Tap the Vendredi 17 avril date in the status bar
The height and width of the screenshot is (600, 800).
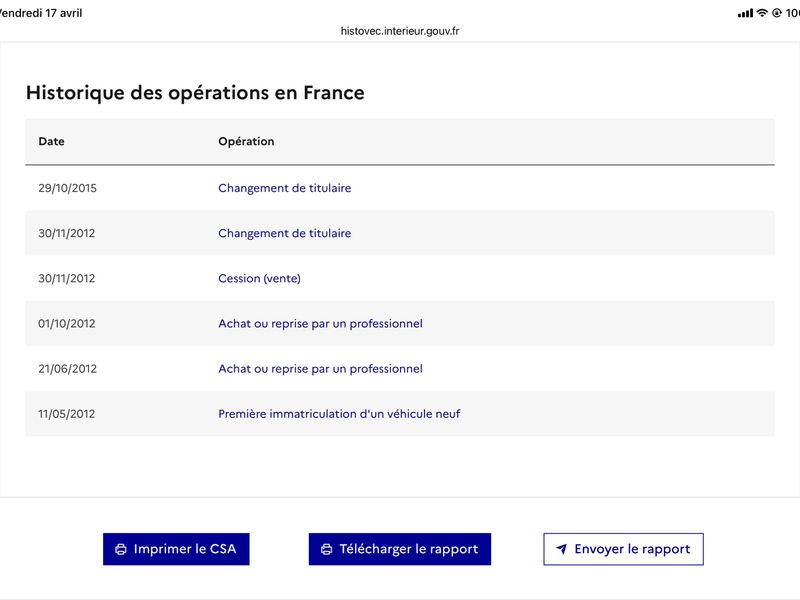[41, 13]
